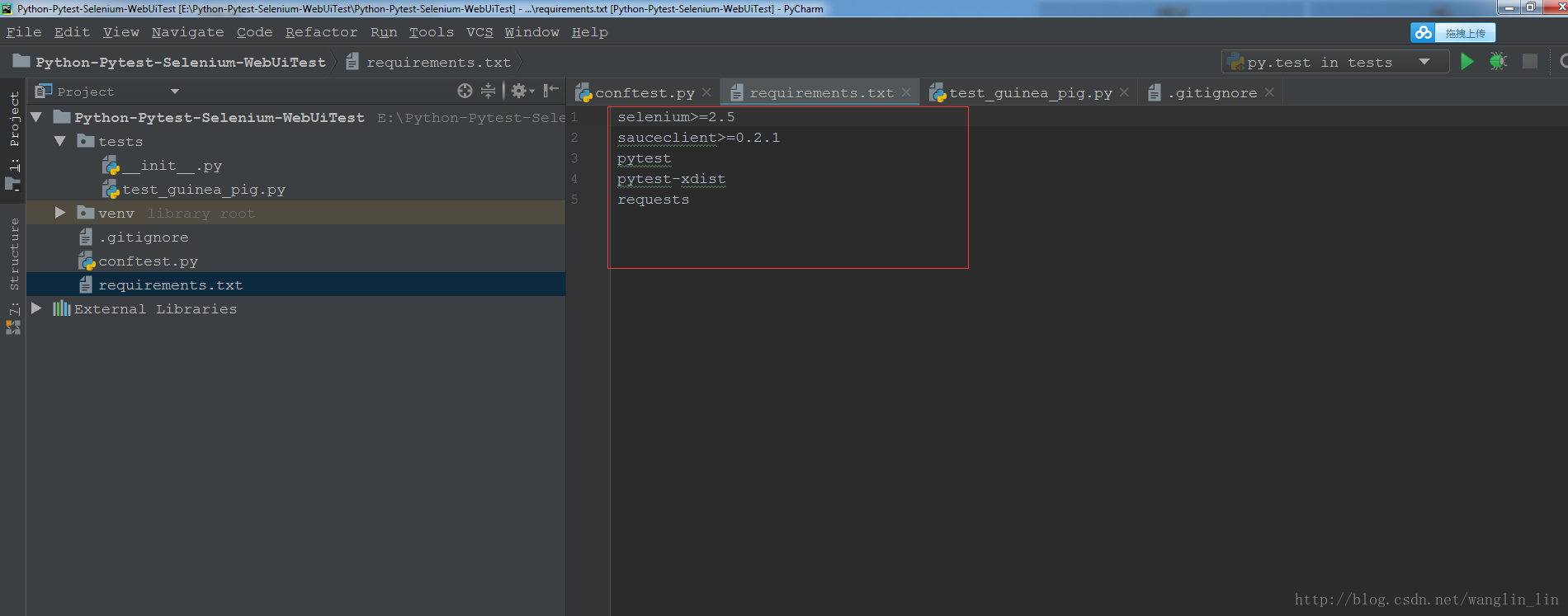1568x616 pixels.
Task: Open the Navigate menu
Action: point(188,32)
